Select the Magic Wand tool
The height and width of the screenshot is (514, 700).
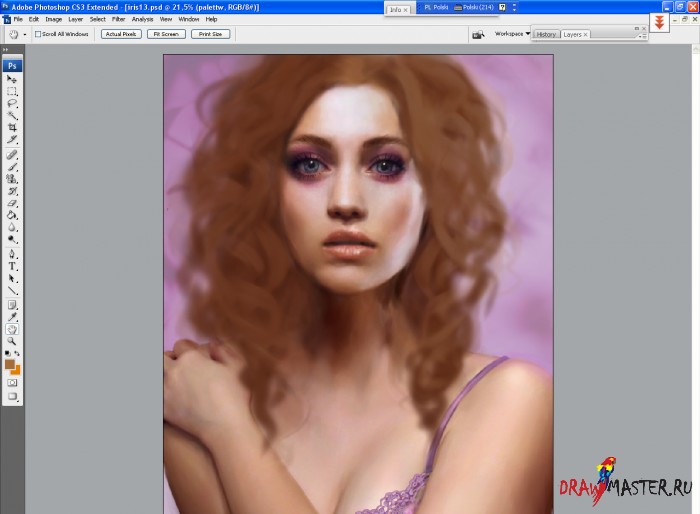coord(12,116)
